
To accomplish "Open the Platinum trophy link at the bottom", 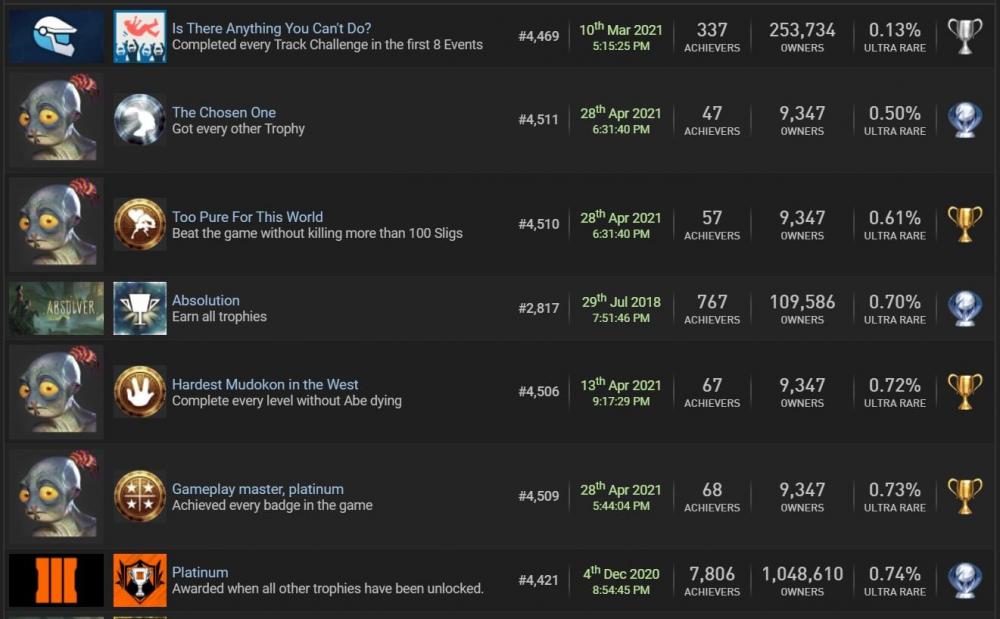I will pos(200,572).
